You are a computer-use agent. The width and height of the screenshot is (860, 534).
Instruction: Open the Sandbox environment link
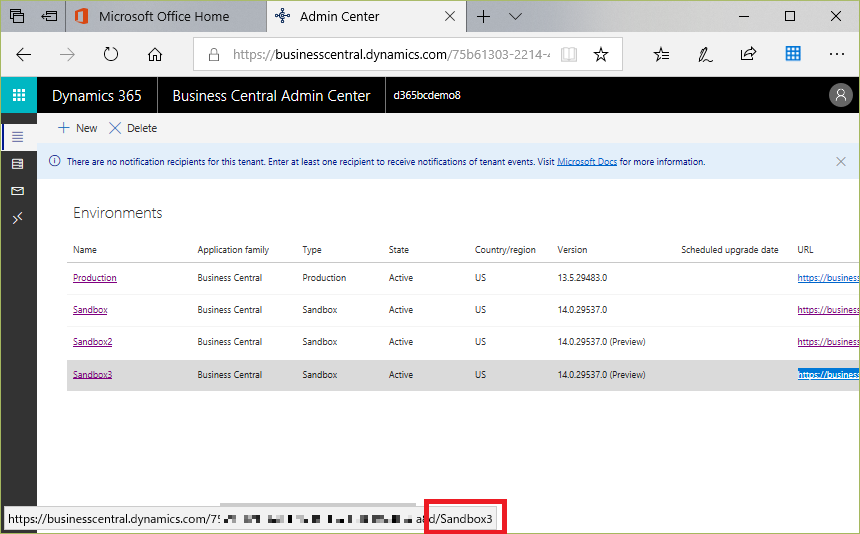coord(90,310)
